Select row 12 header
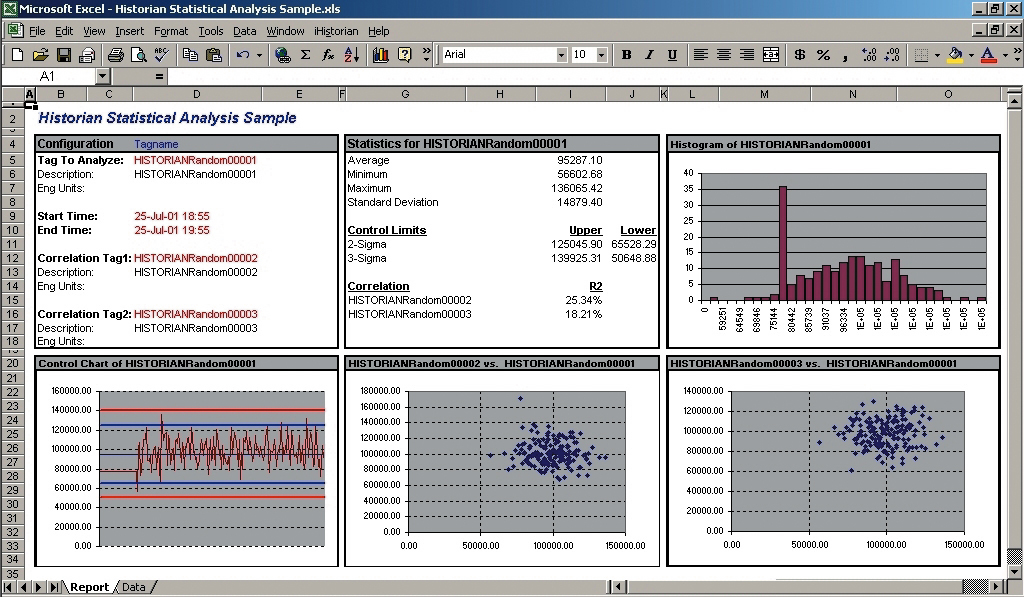This screenshot has width=1024, height=597. pos(12,258)
